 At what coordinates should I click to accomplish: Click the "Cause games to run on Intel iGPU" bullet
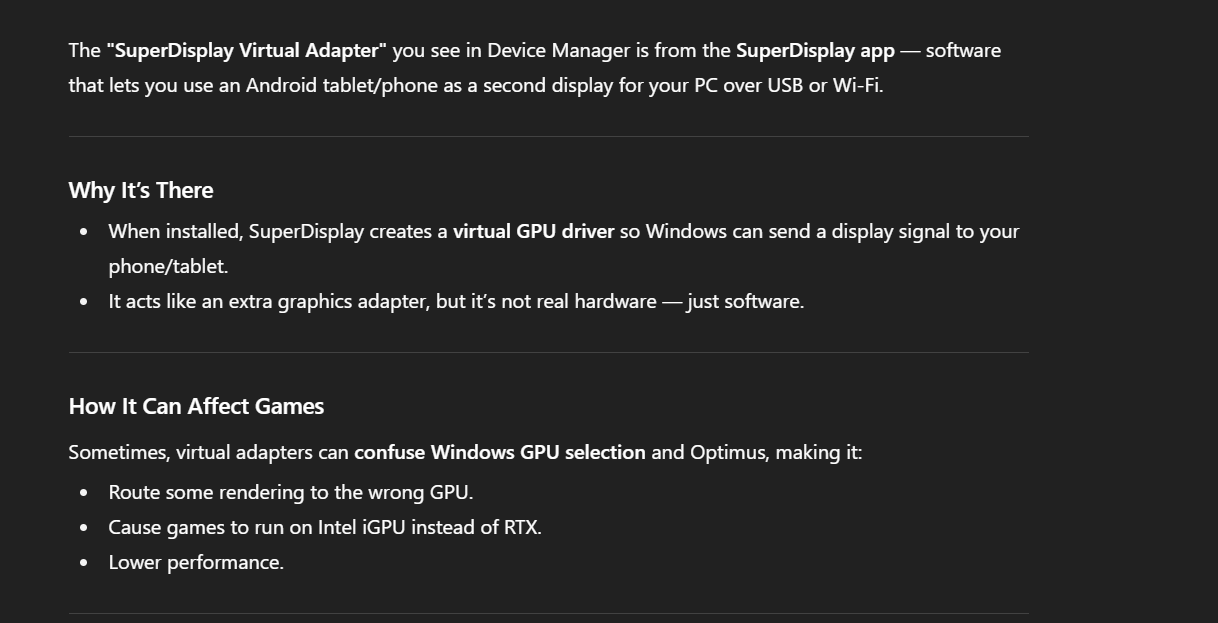325,527
